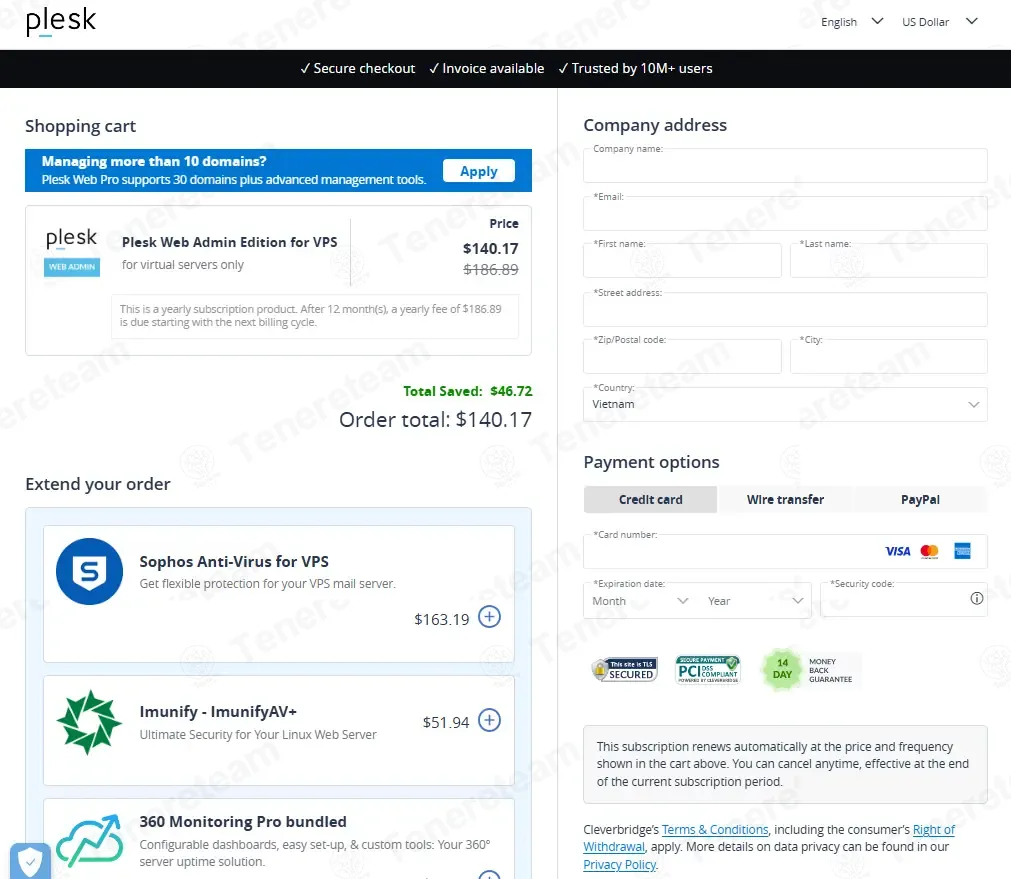Viewport: 1011px width, 879px height.
Task: Open the Privacy Policy link
Action: (x=619, y=865)
